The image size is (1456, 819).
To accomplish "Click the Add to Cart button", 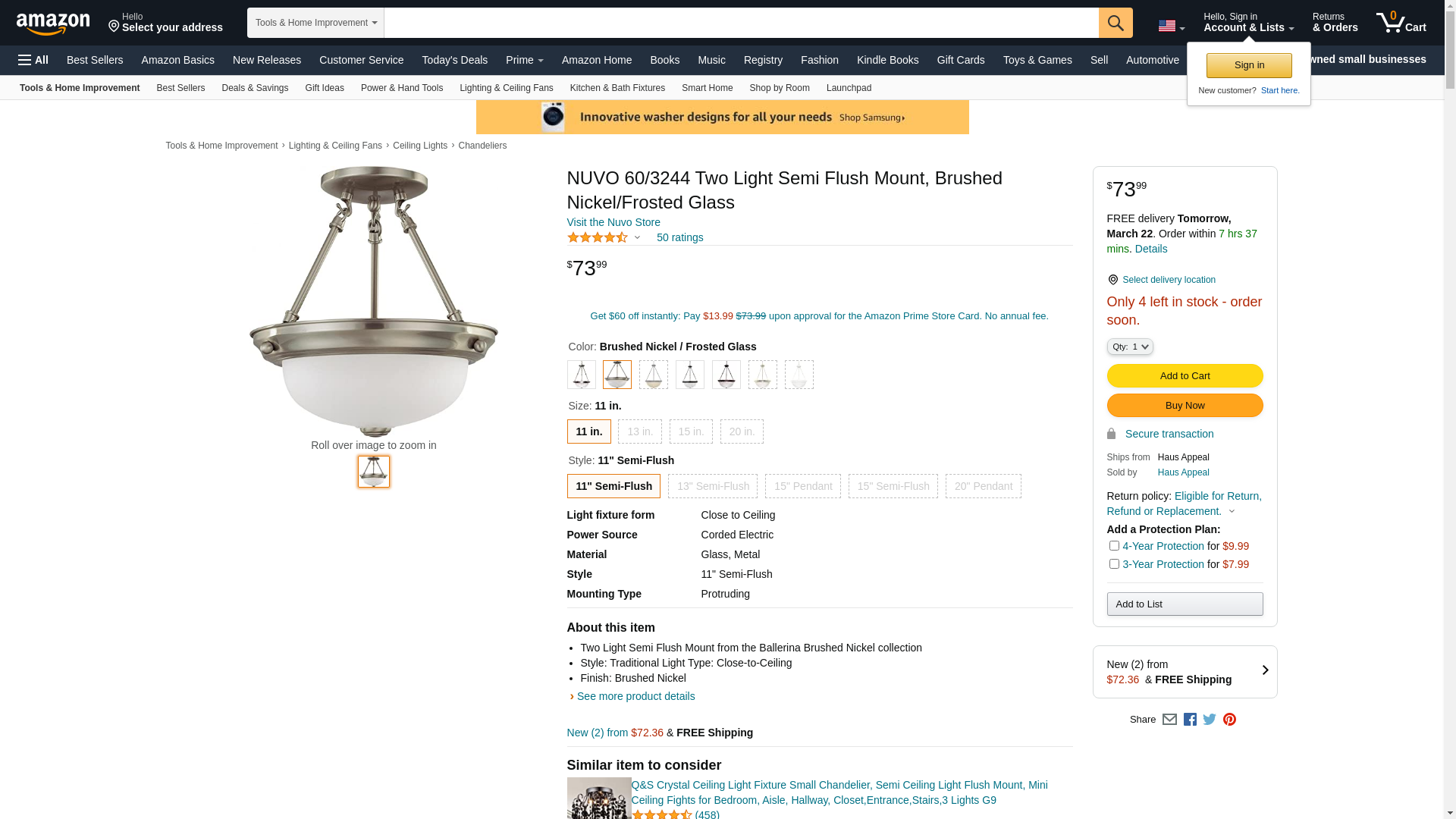I will tap(1185, 376).
